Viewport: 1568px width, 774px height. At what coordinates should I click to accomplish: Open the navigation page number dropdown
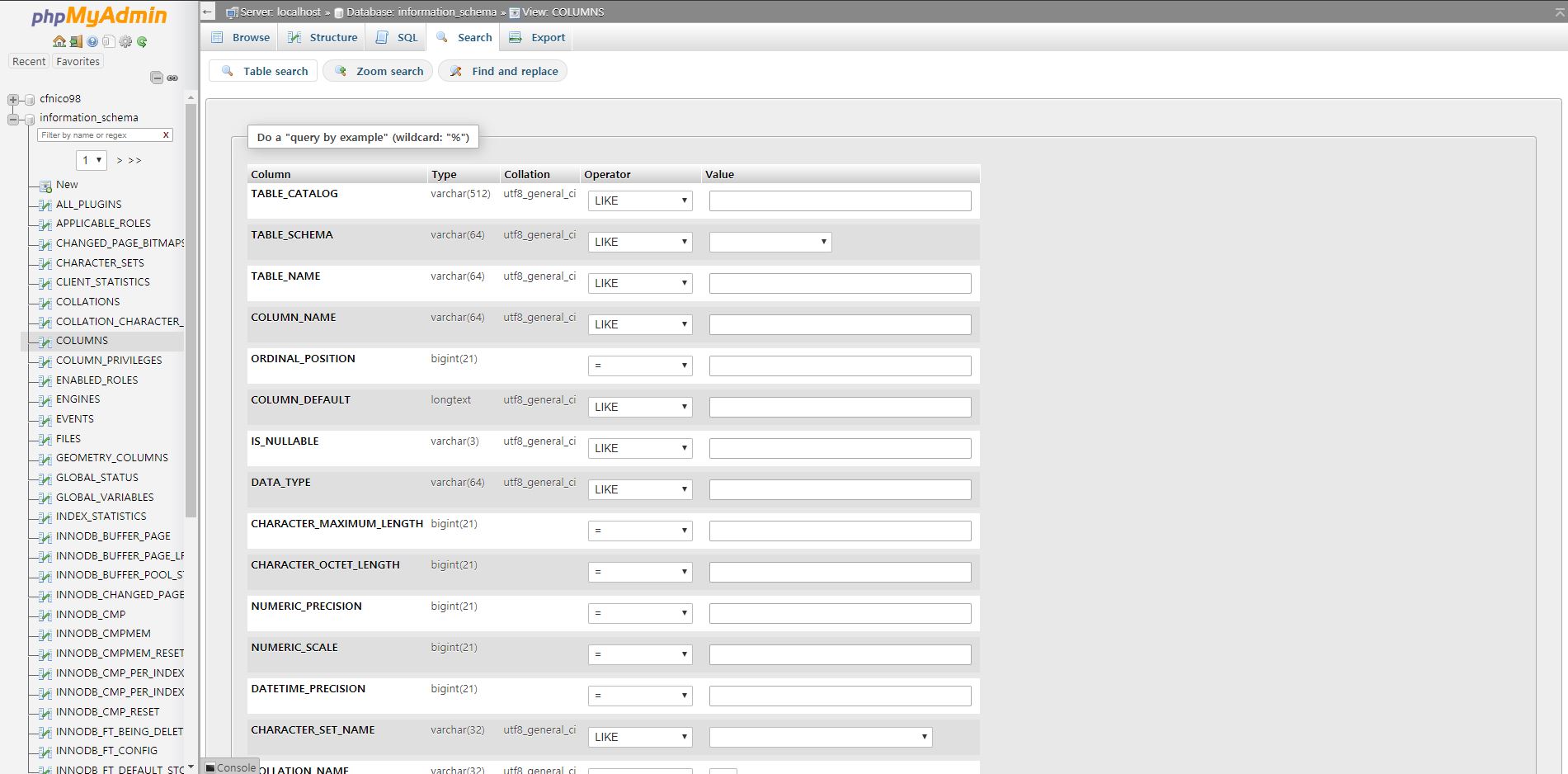pyautogui.click(x=92, y=160)
